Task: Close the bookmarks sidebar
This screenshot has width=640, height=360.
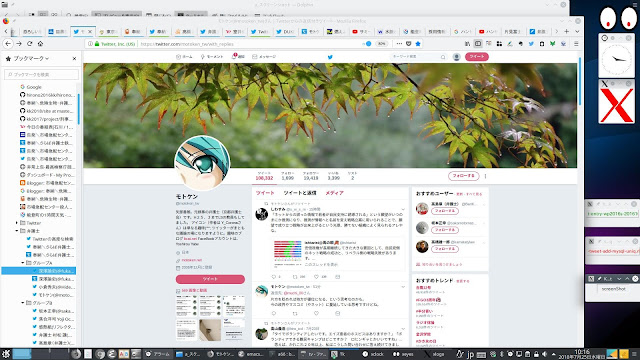Action: coord(74,59)
